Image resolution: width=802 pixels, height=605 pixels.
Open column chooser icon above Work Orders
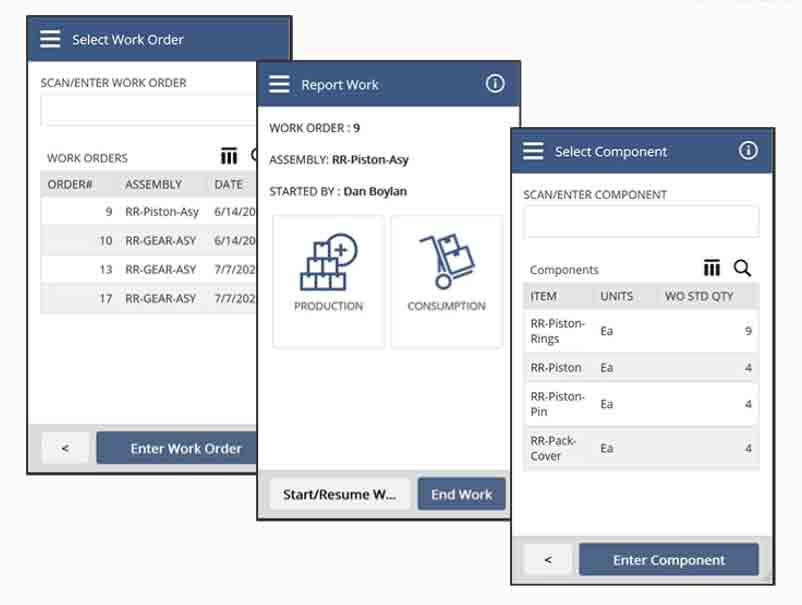click(229, 156)
